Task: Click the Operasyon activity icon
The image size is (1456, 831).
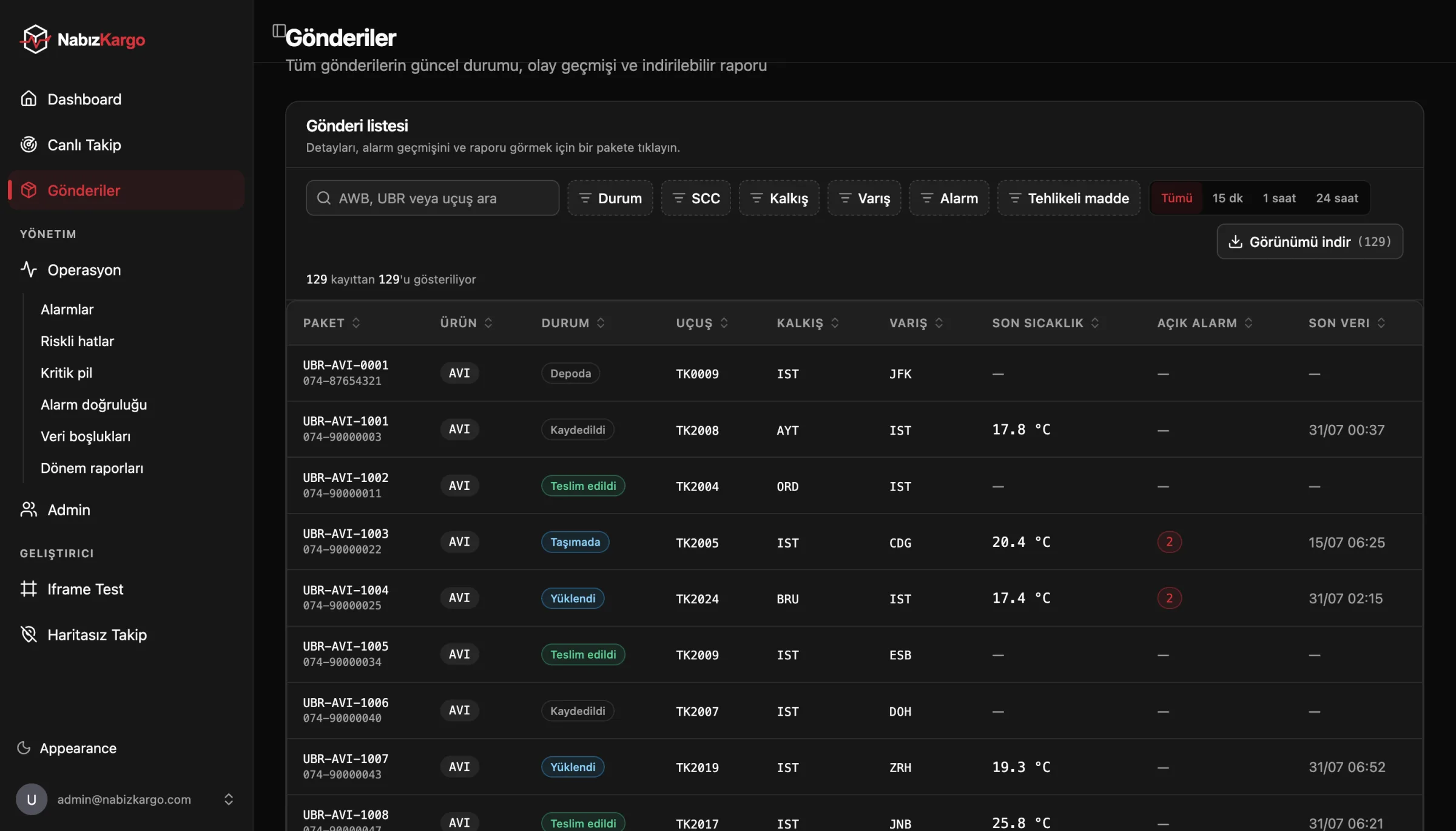Action: pos(29,270)
